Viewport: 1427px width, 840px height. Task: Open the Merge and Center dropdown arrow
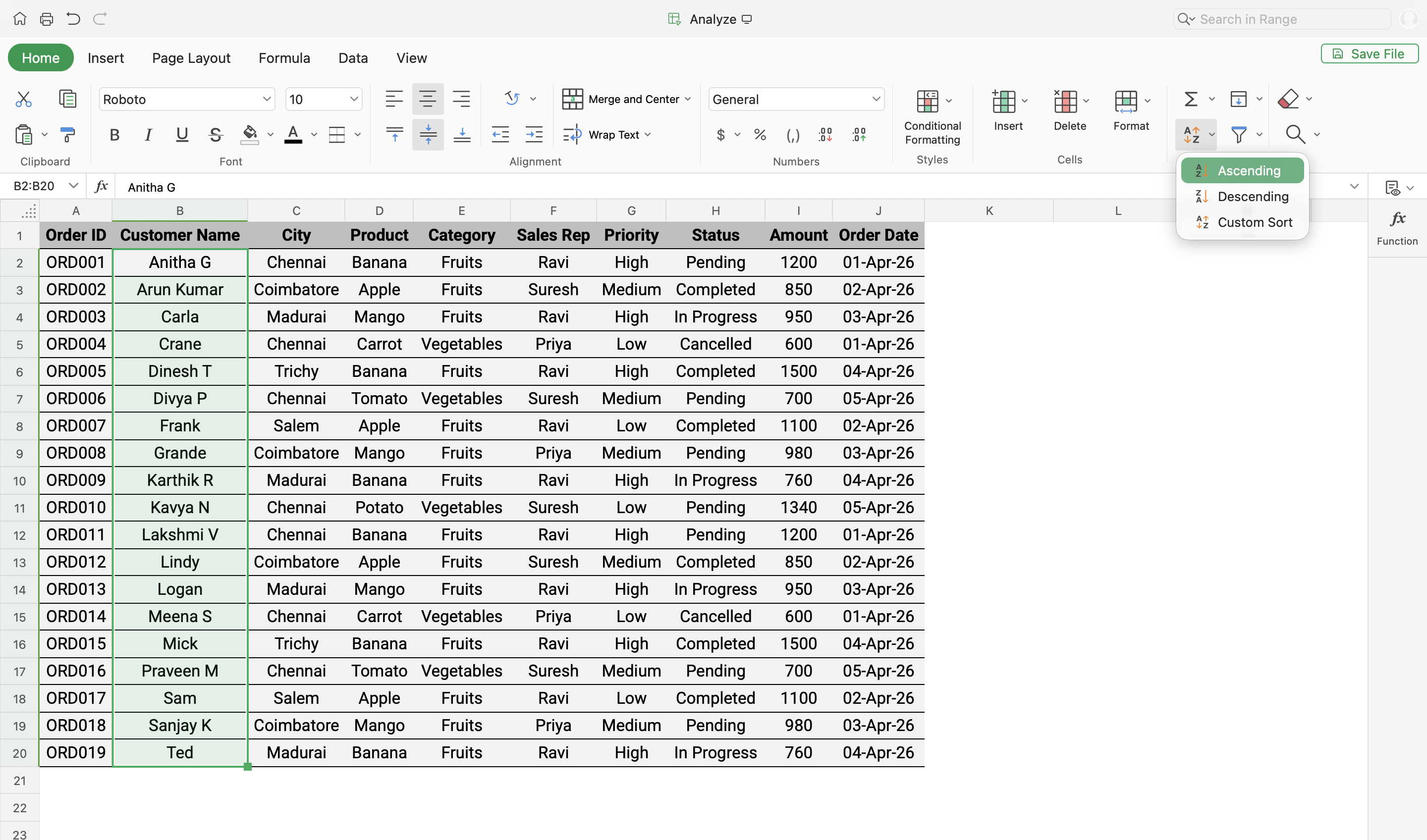688,100
